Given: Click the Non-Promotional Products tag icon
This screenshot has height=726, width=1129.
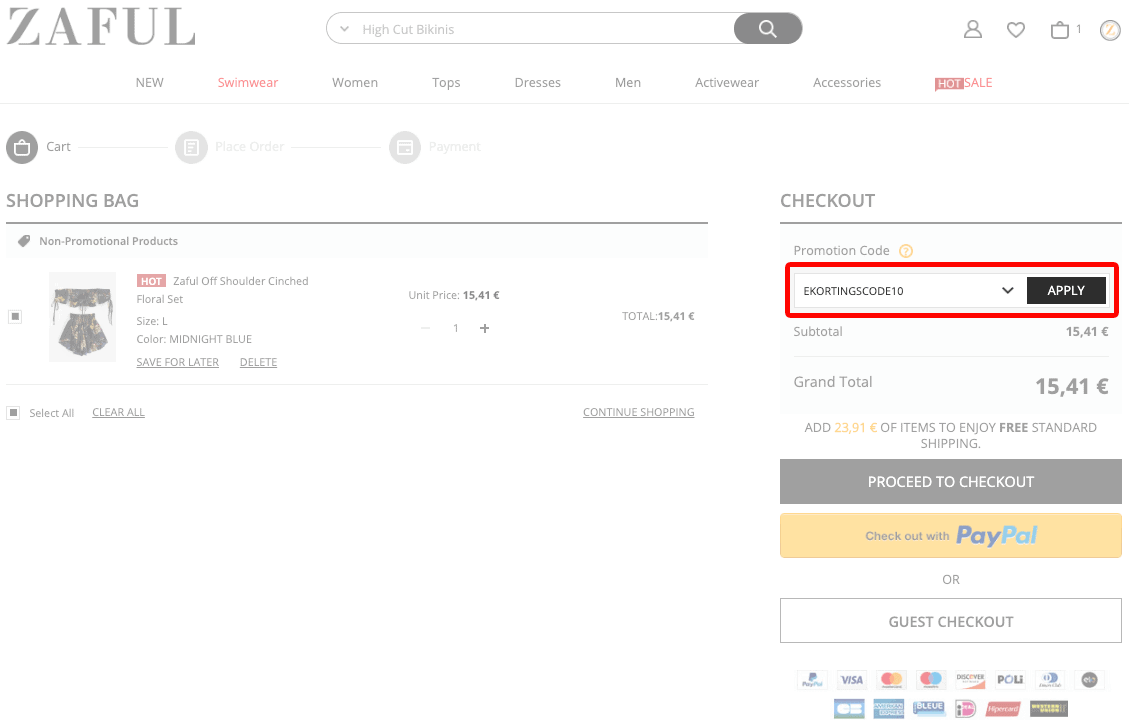Looking at the screenshot, I should click(x=24, y=241).
